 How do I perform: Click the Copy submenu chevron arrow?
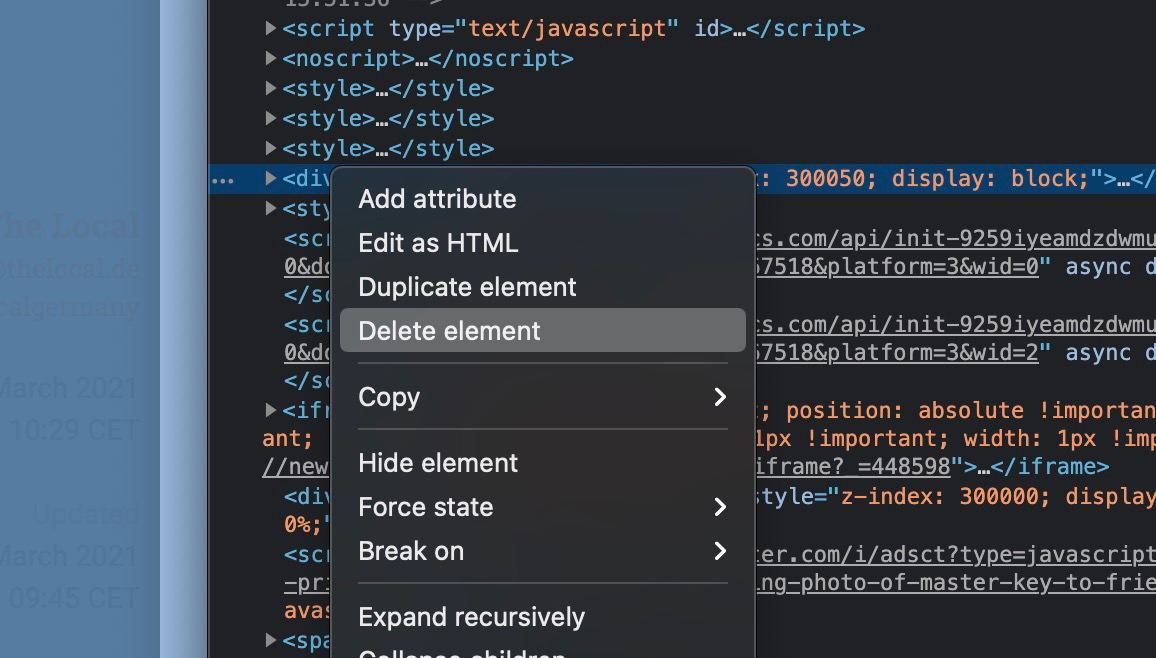[x=720, y=397]
